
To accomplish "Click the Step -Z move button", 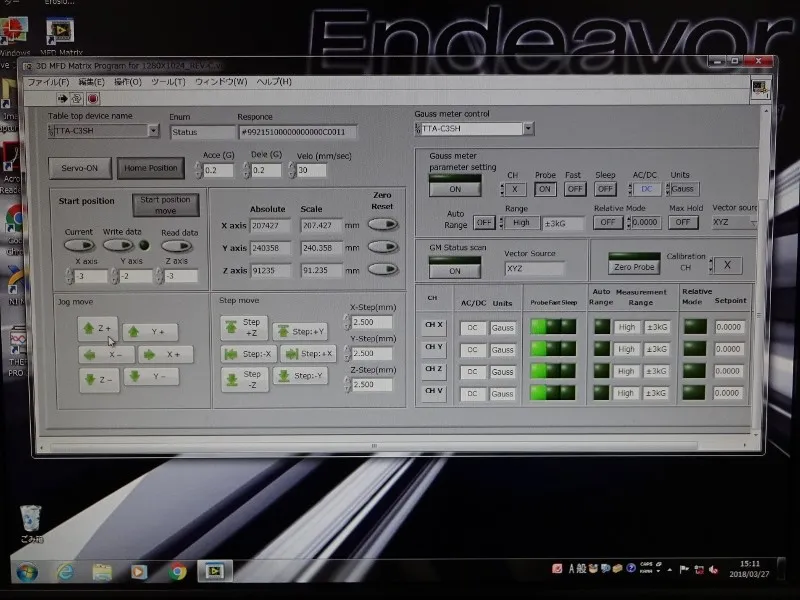I will click(245, 380).
